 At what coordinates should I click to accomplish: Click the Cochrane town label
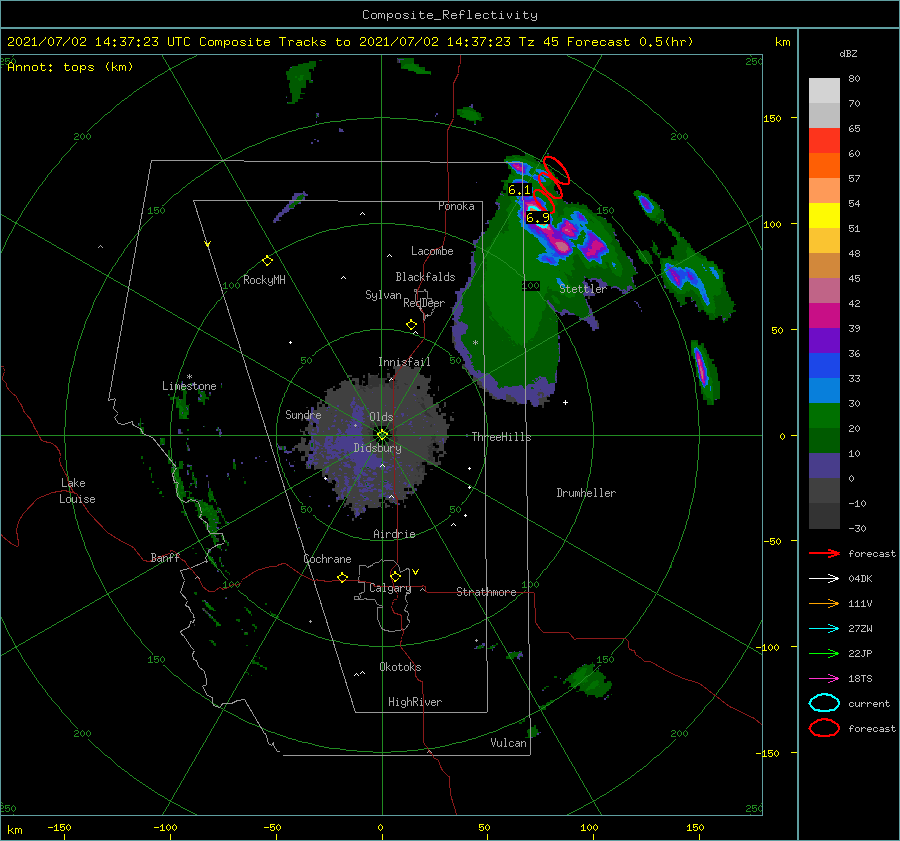tap(327, 559)
